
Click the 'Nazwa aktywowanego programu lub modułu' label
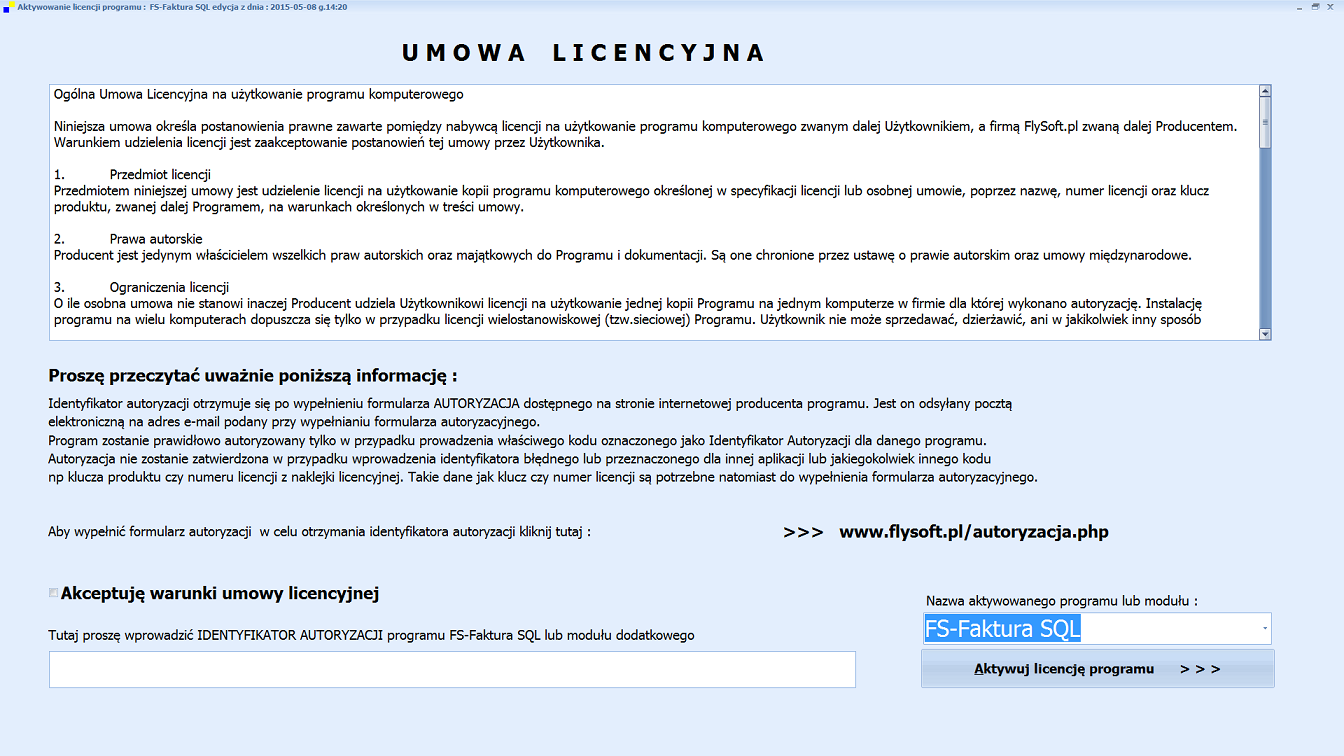click(1062, 601)
